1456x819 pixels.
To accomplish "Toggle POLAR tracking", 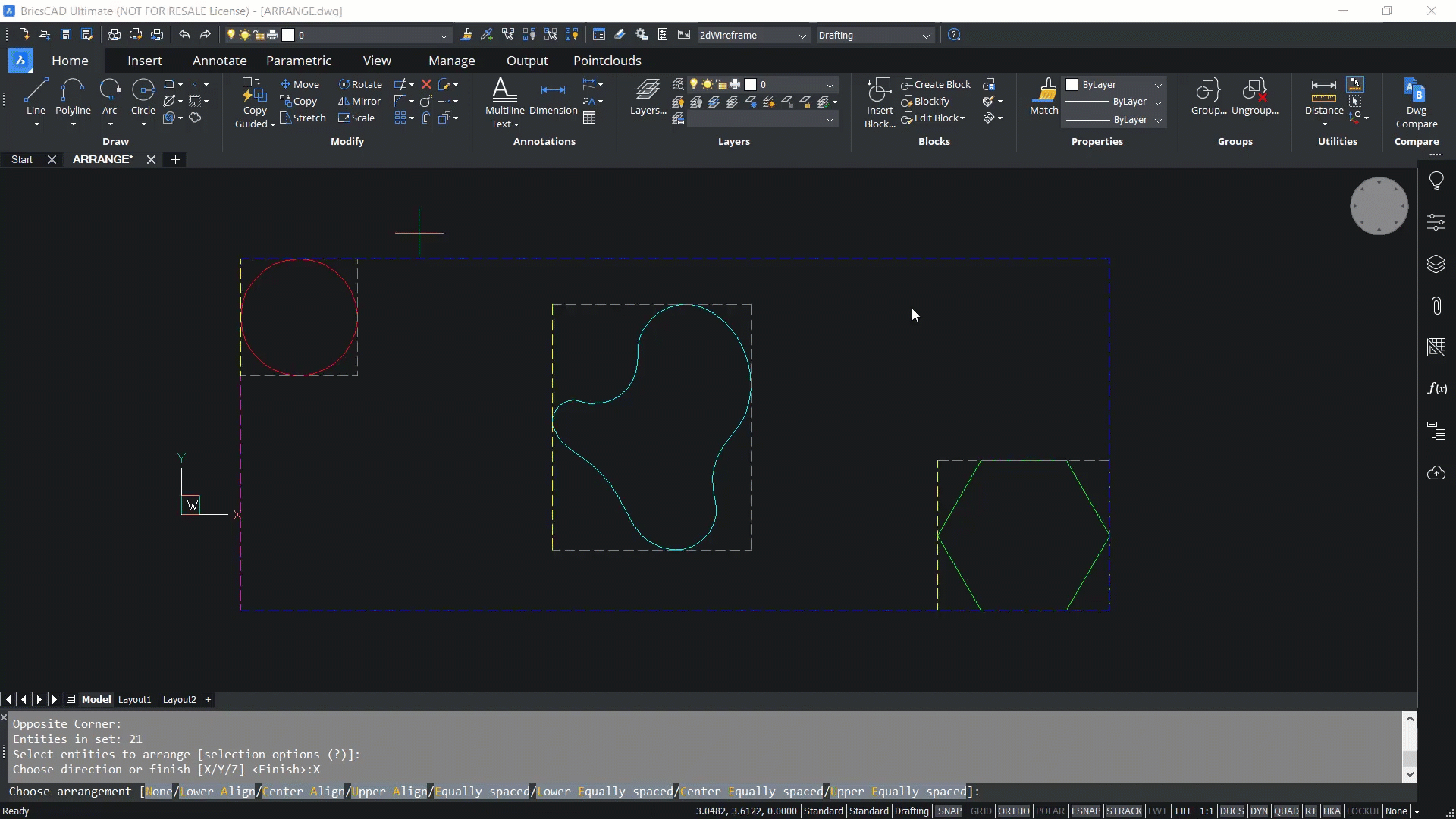I will tap(1050, 811).
